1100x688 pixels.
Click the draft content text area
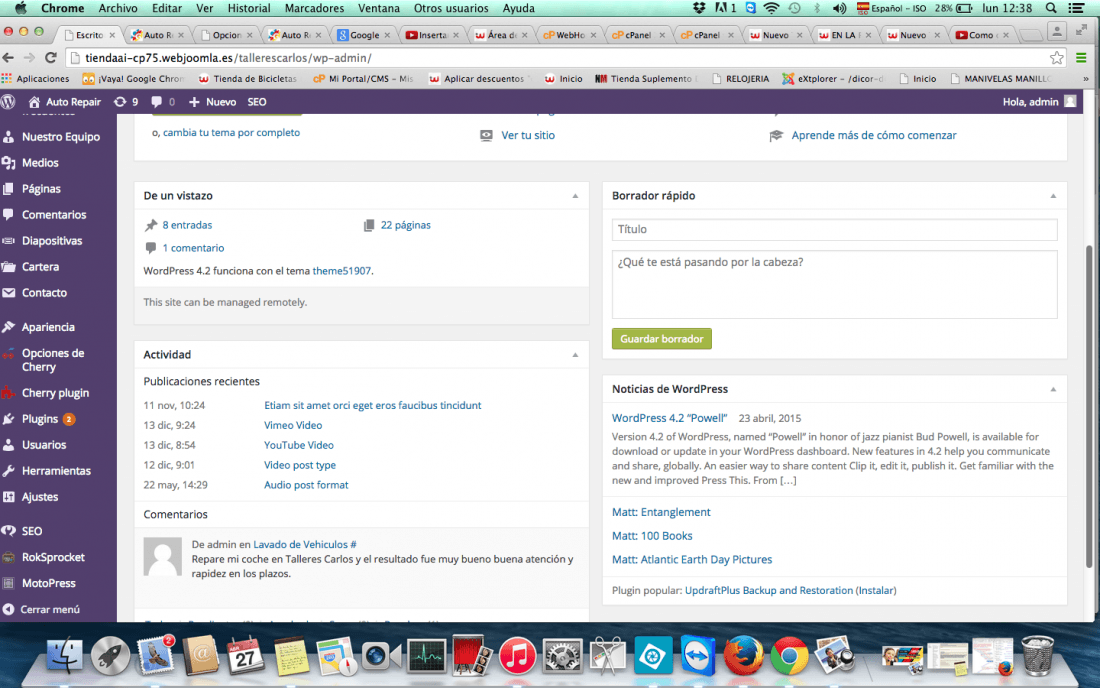point(834,284)
